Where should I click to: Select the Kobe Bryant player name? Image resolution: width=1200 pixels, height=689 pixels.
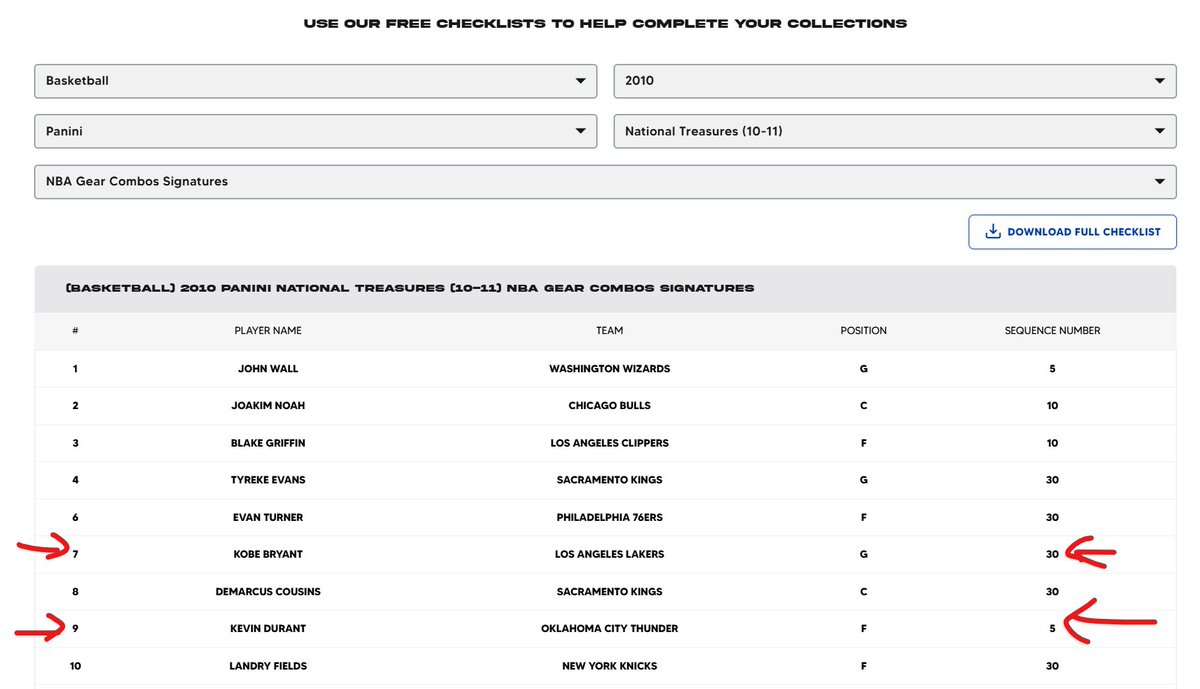268,554
